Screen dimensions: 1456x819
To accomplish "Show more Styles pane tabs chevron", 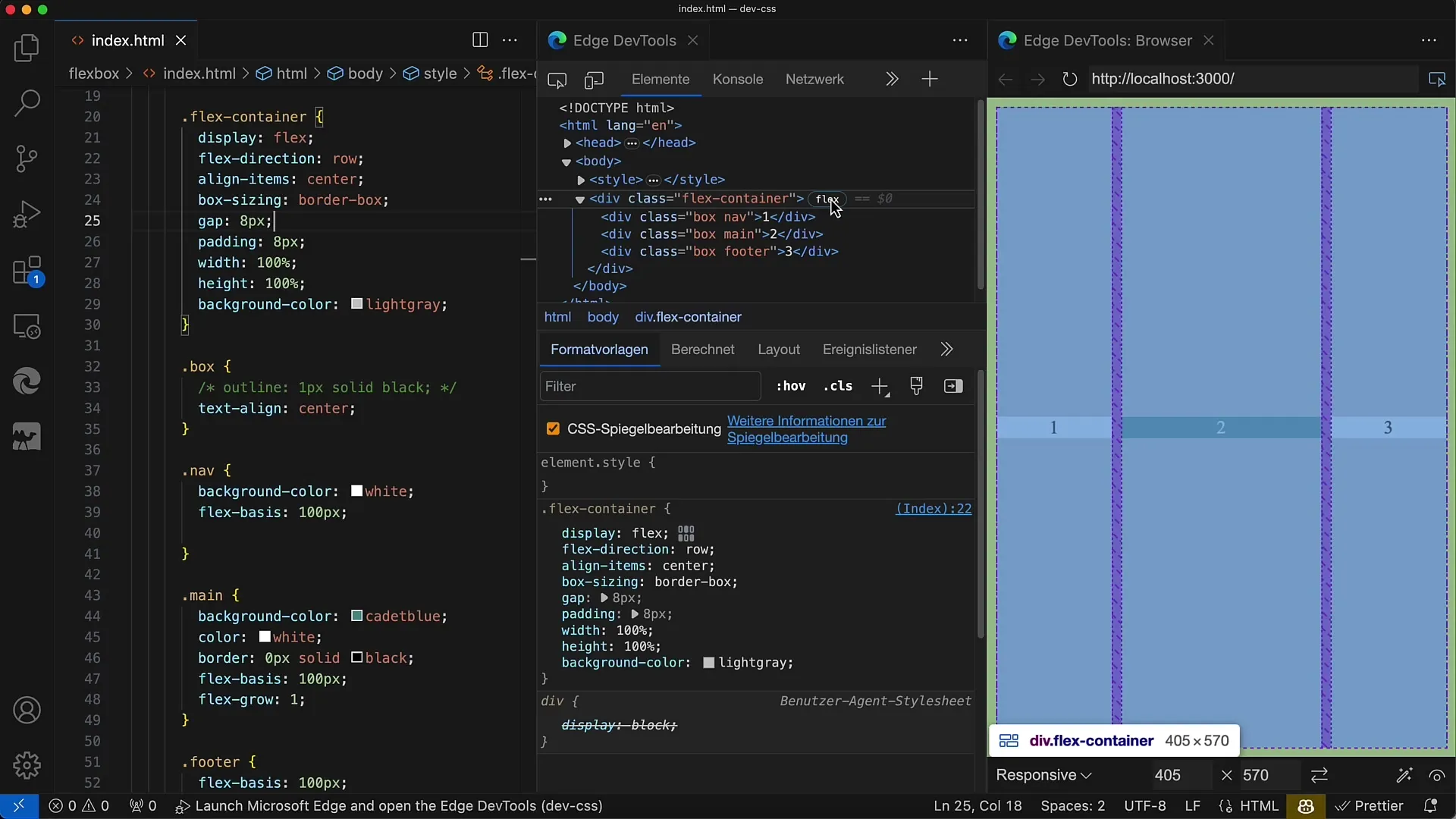I will [946, 350].
